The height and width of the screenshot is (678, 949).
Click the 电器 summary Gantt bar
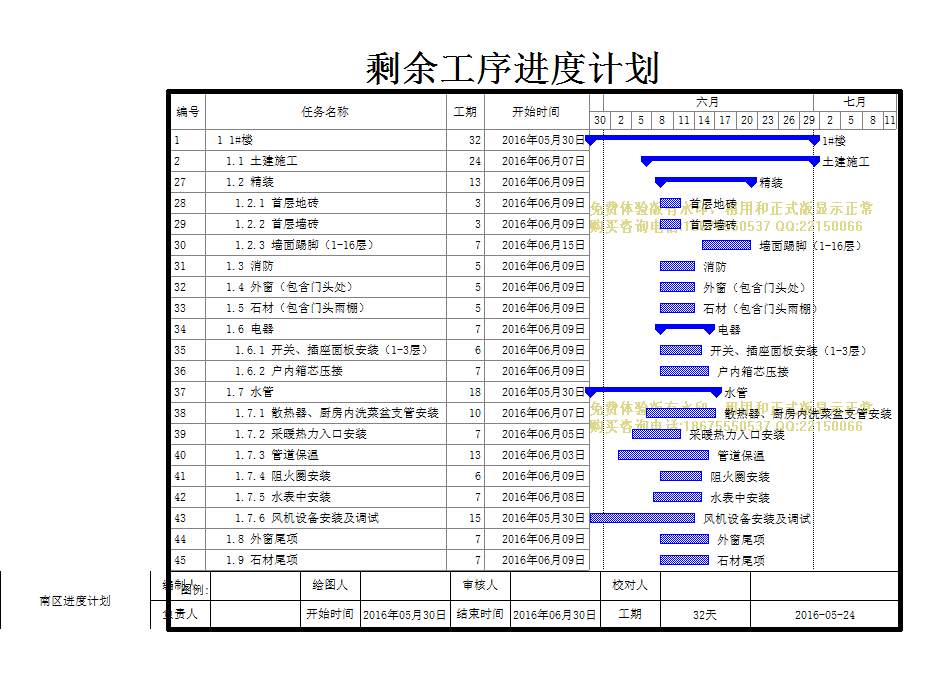[685, 327]
